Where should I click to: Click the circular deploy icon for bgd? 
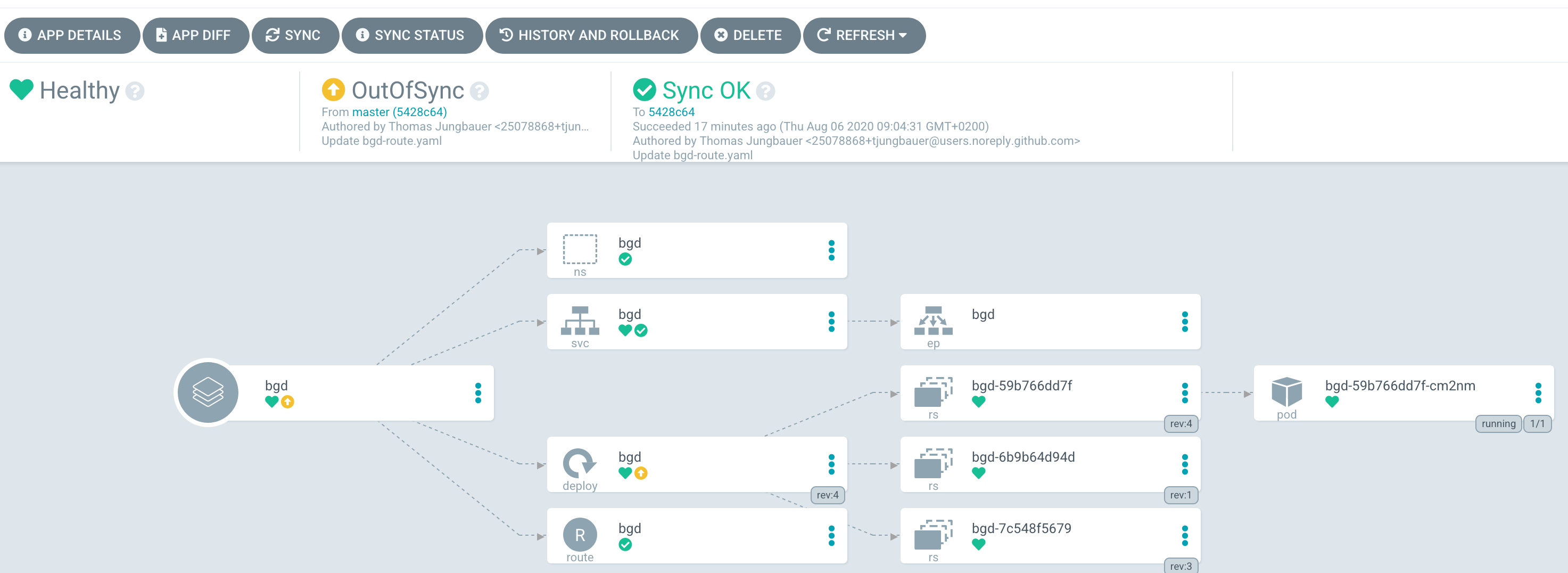(x=580, y=464)
